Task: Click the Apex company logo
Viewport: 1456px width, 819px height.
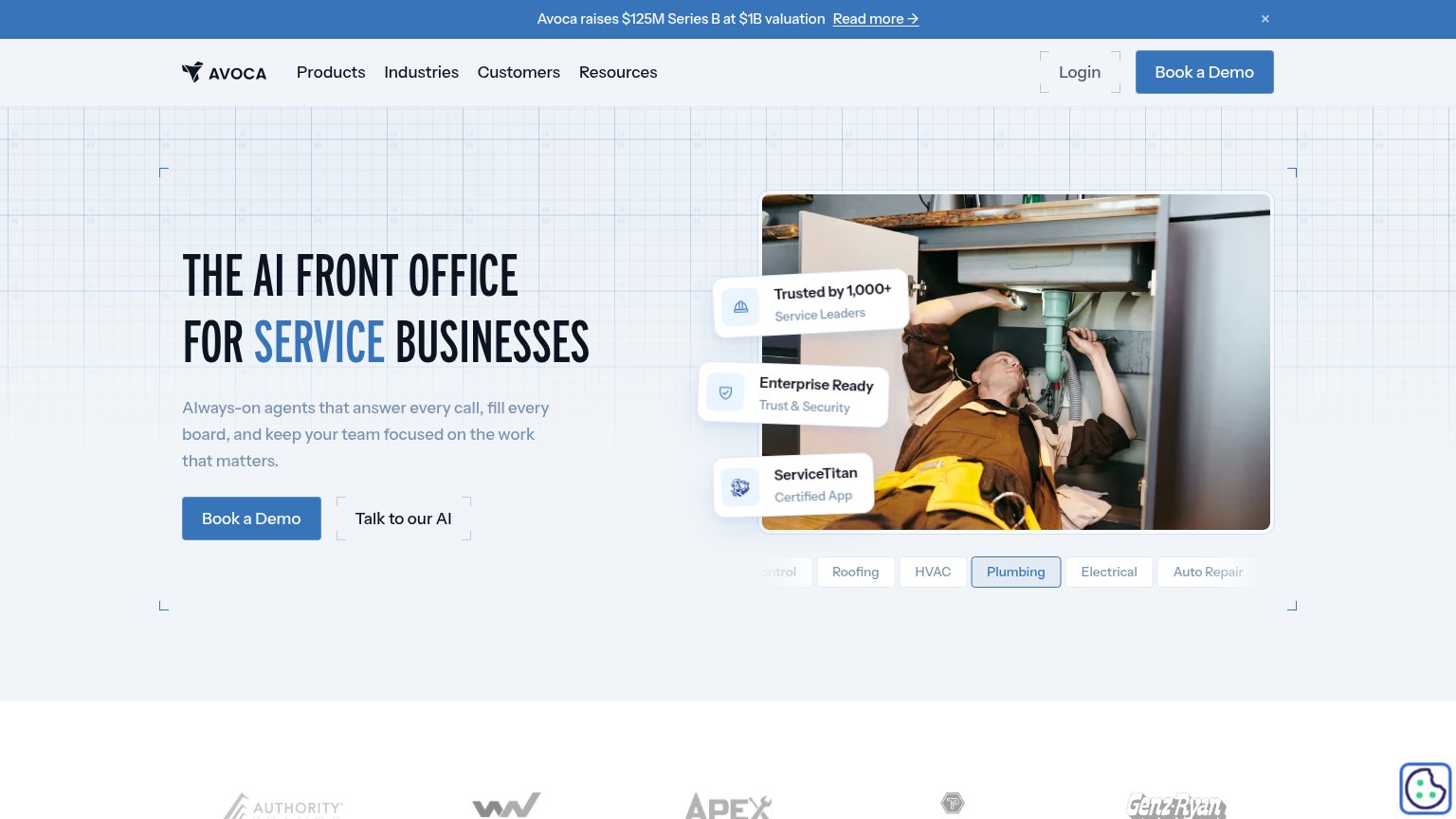Action: point(728,806)
